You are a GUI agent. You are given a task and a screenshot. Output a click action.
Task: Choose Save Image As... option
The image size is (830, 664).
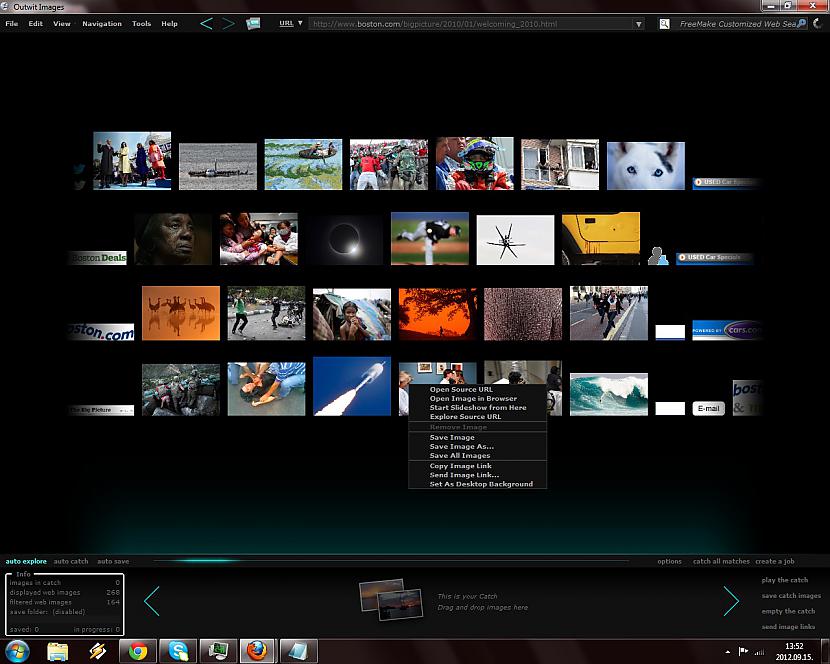(477, 446)
